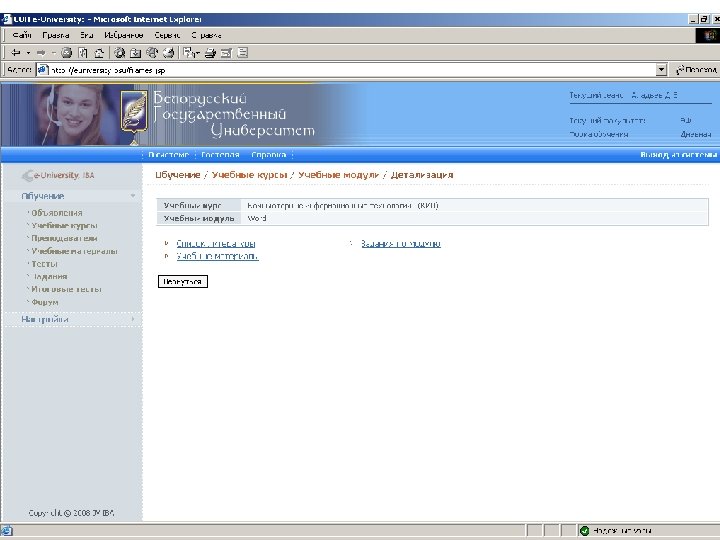Open the Правка menu
Viewport: 720px width, 540px height.
coord(56,35)
